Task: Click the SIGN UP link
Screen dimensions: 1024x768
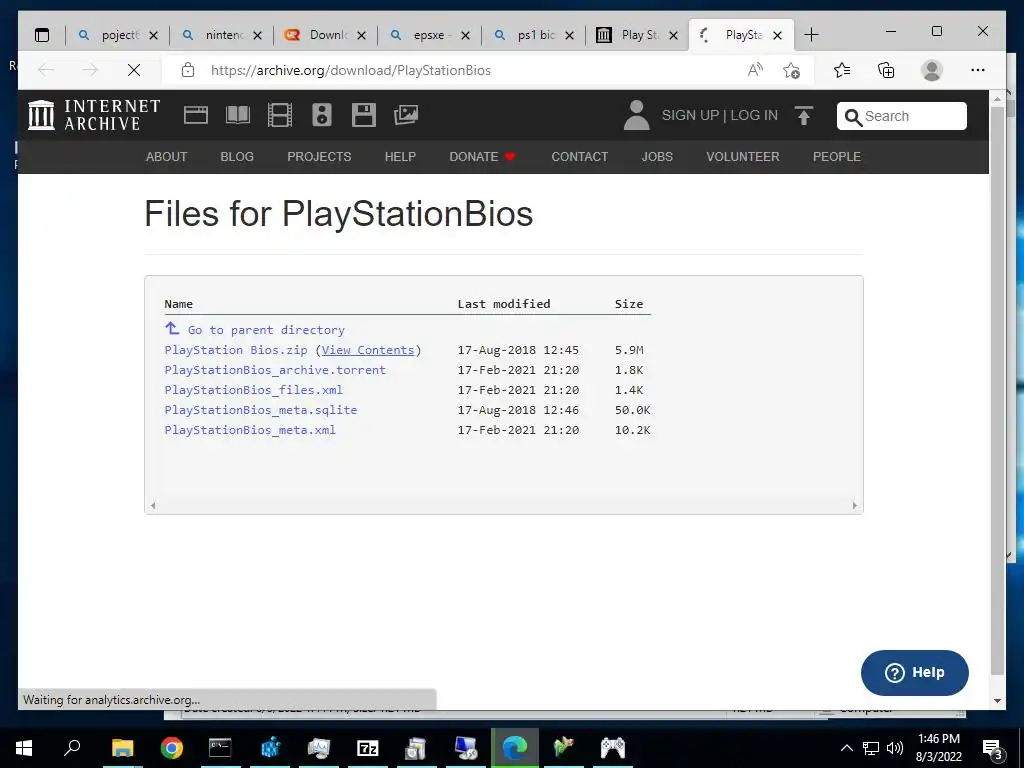Action: coord(690,116)
